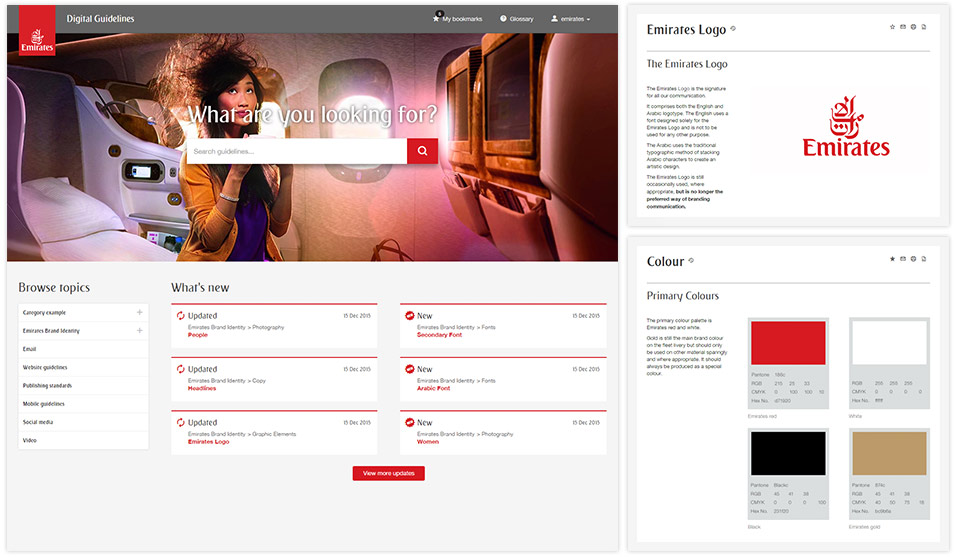The width and height of the screenshot is (960, 557).
Task: Click New badge icon on Arabic Font card
Action: click(x=410, y=369)
